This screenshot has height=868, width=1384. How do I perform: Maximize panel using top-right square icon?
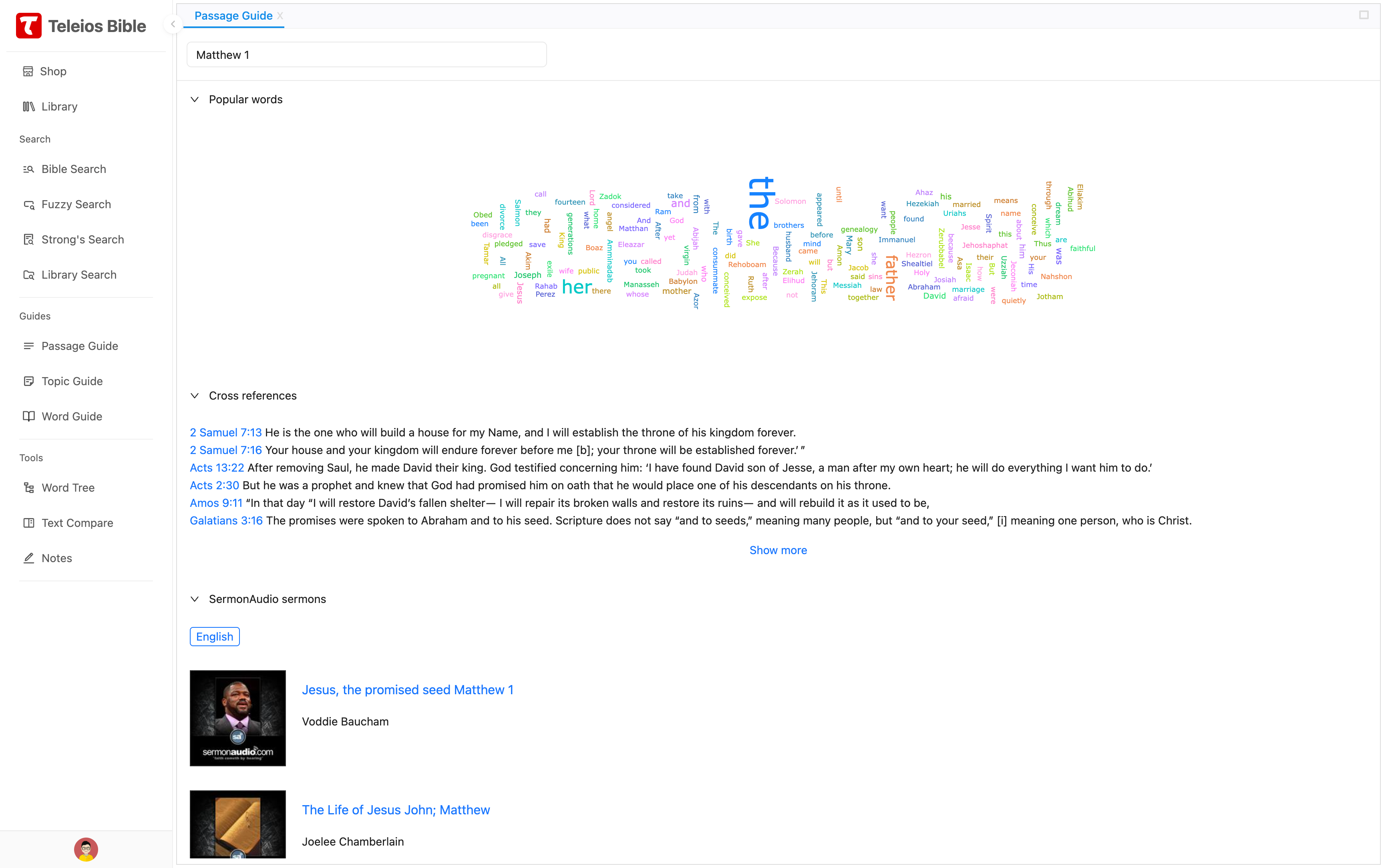1364,15
